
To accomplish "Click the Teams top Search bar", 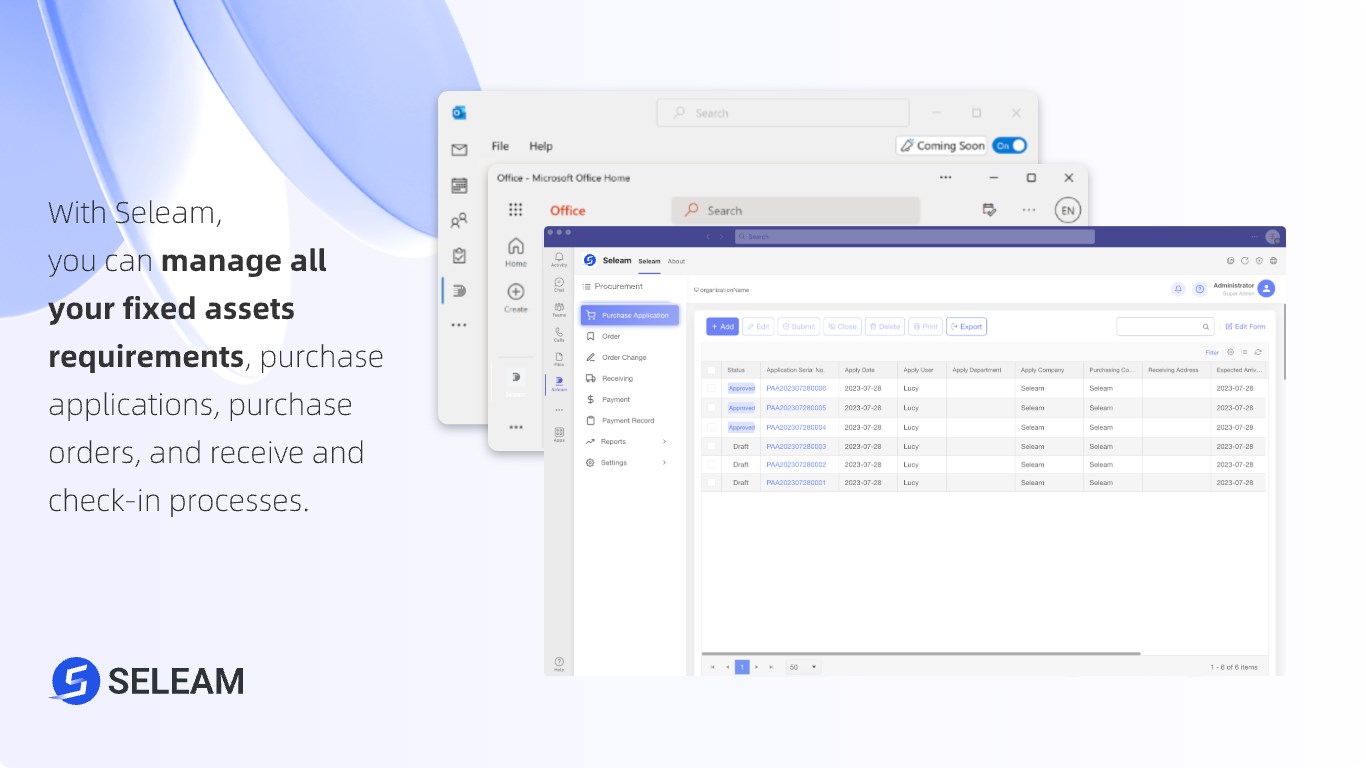I will (914, 236).
